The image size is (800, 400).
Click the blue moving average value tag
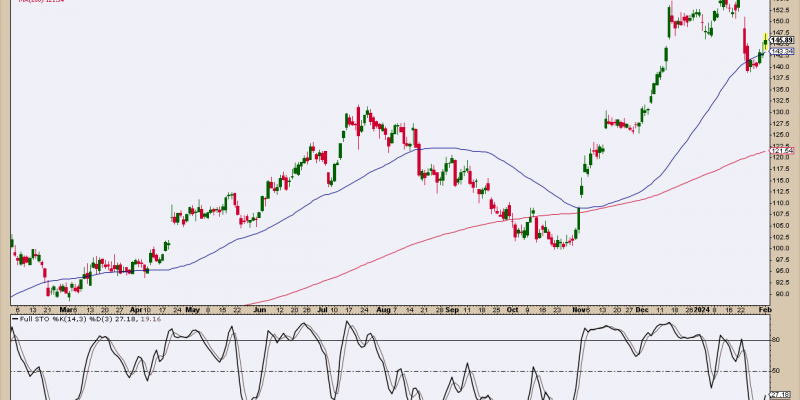coord(782,52)
